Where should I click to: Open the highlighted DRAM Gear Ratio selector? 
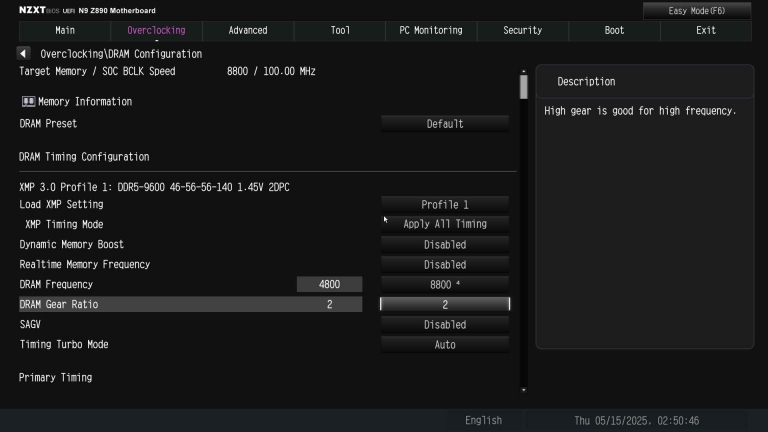445,304
